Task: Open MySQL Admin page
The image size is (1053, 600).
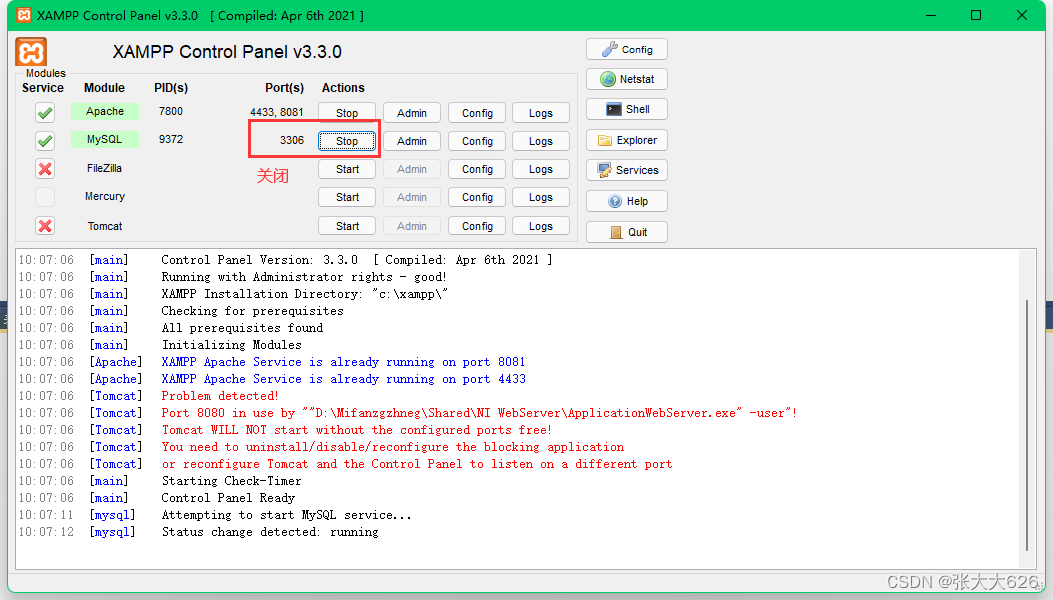Action: pos(412,141)
